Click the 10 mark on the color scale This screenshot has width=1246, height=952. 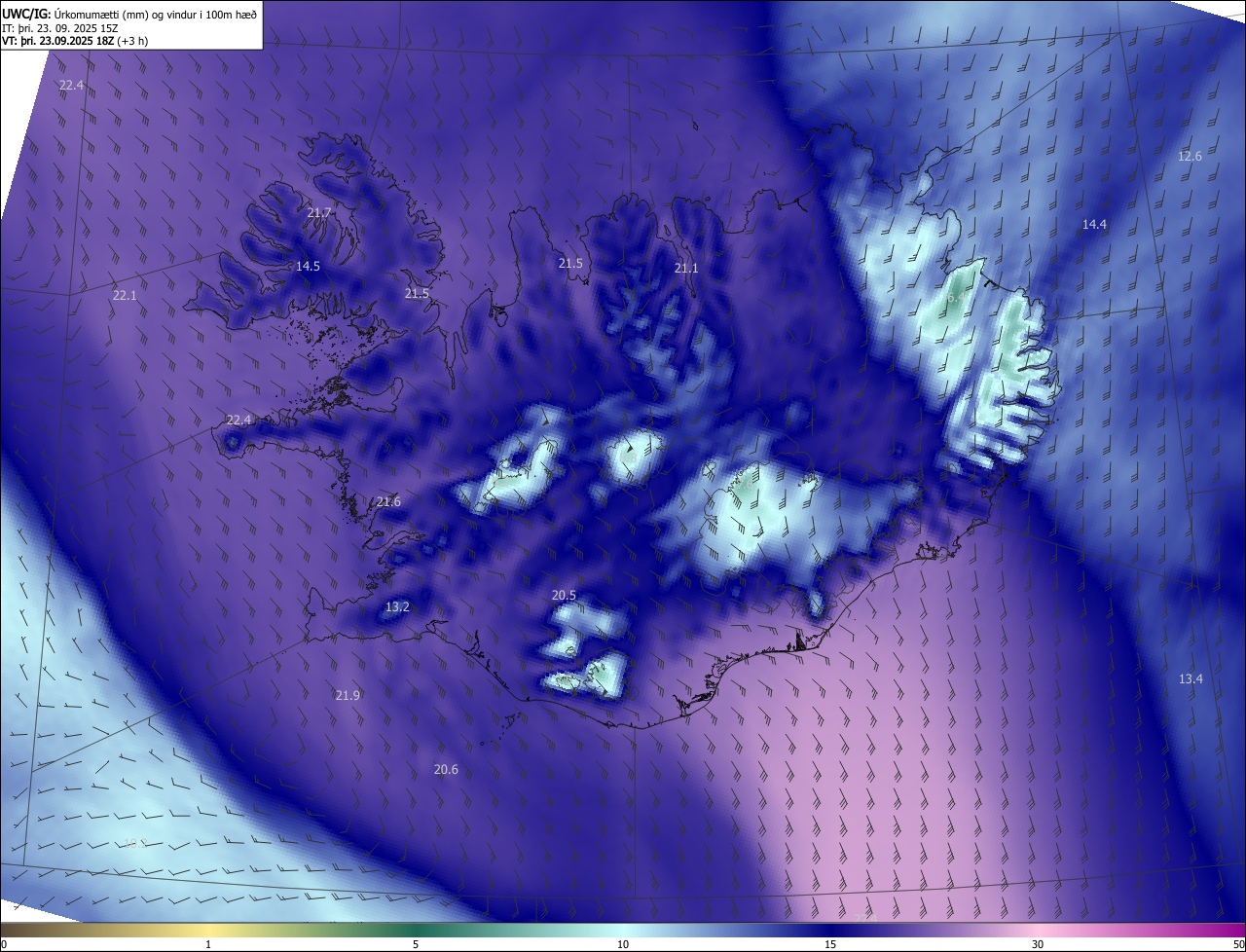pos(623,944)
